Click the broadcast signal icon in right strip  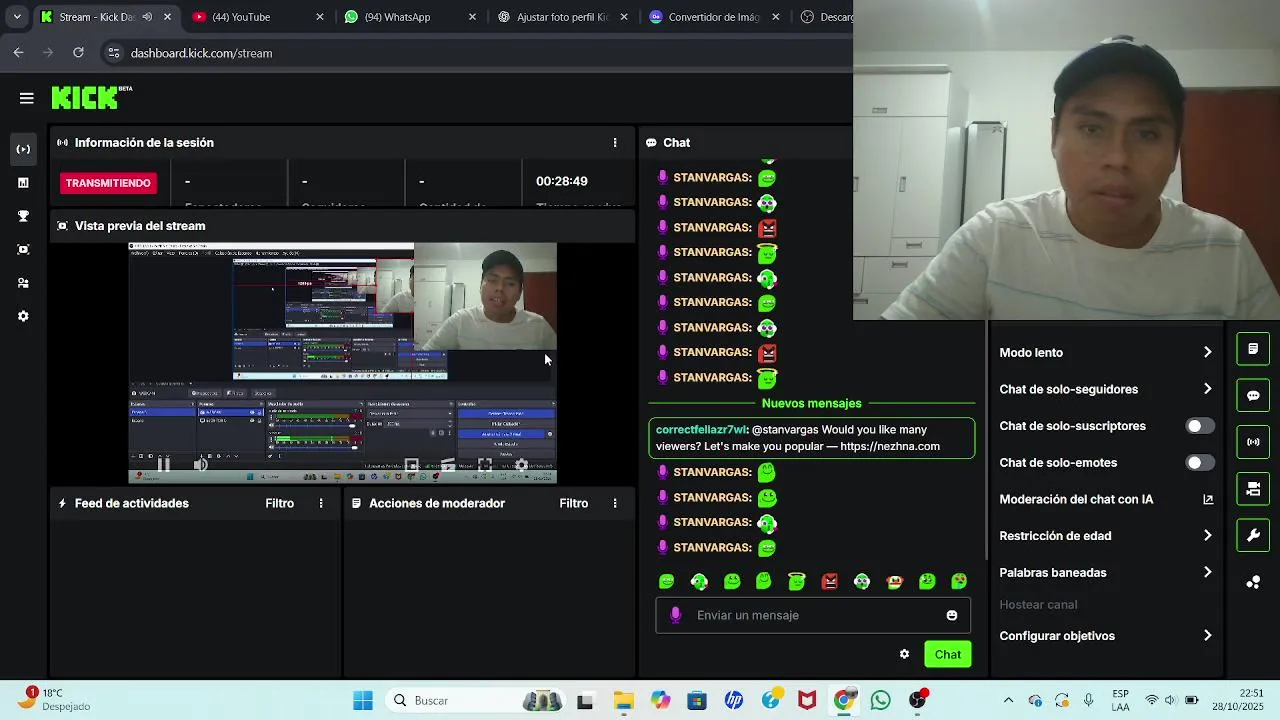click(x=1253, y=442)
